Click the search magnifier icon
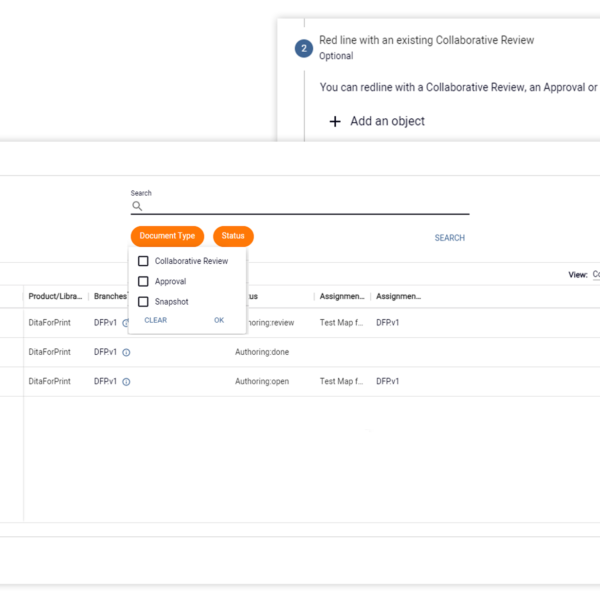Viewport: 600px width, 600px height. pos(137,206)
